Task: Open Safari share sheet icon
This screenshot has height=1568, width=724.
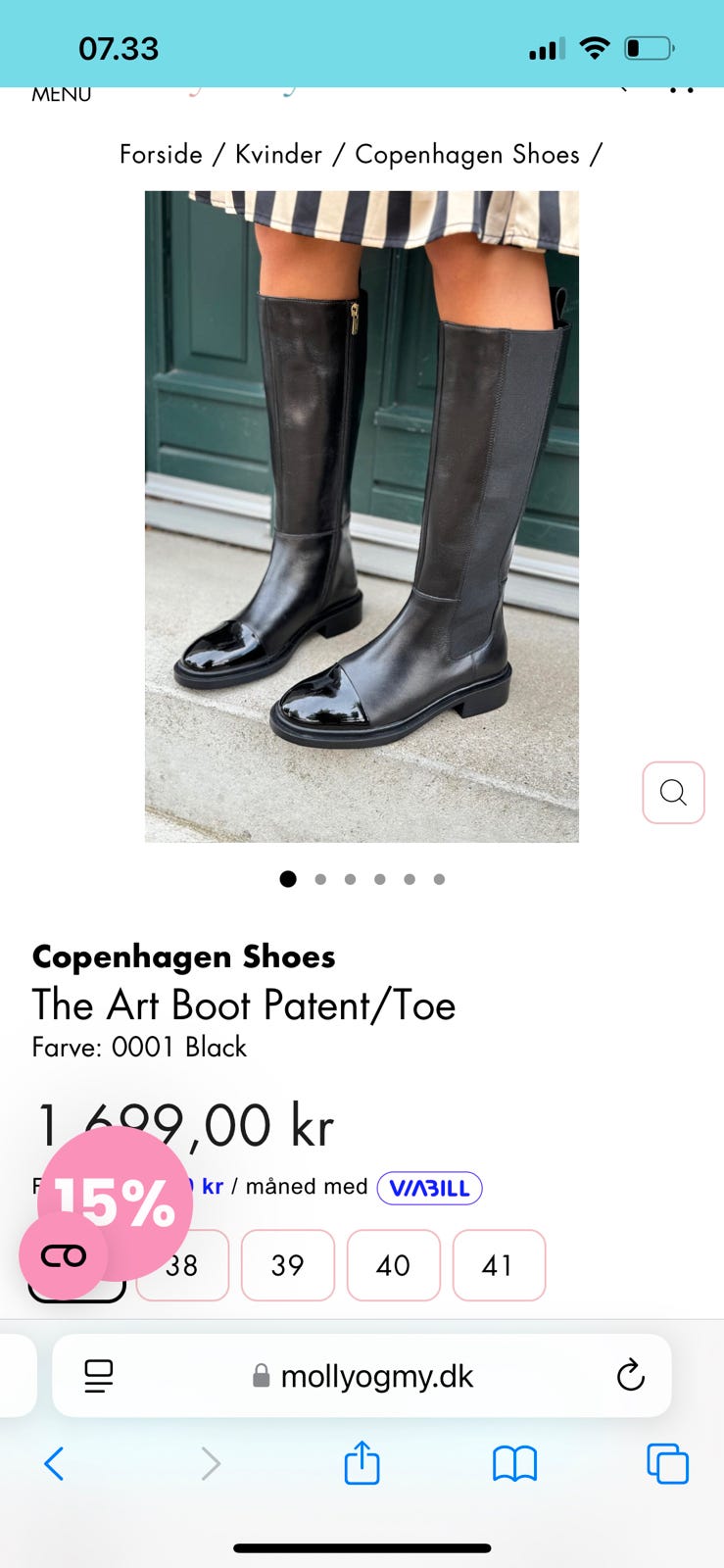Action: pos(362,1463)
